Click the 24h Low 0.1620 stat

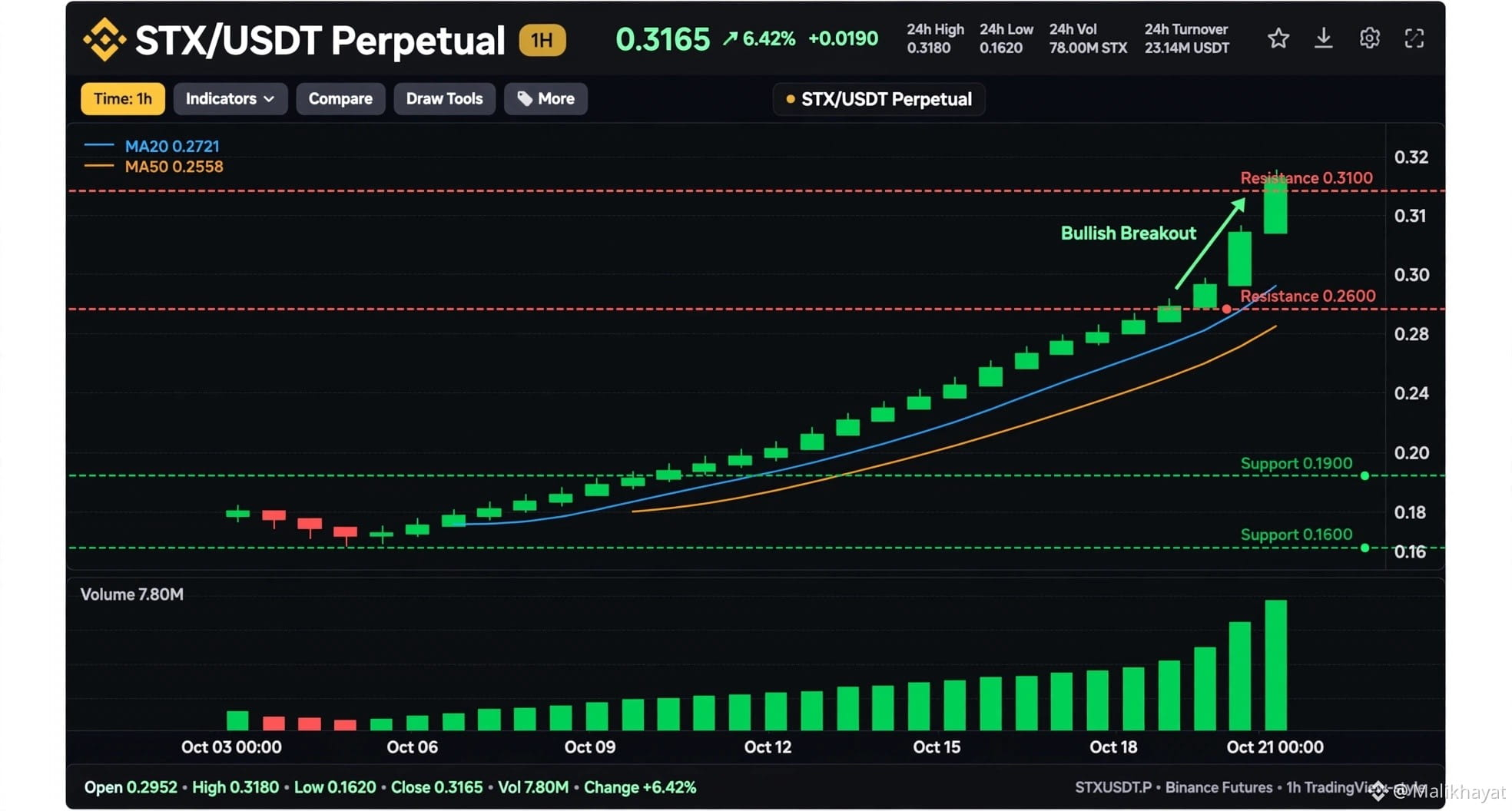(1006, 38)
